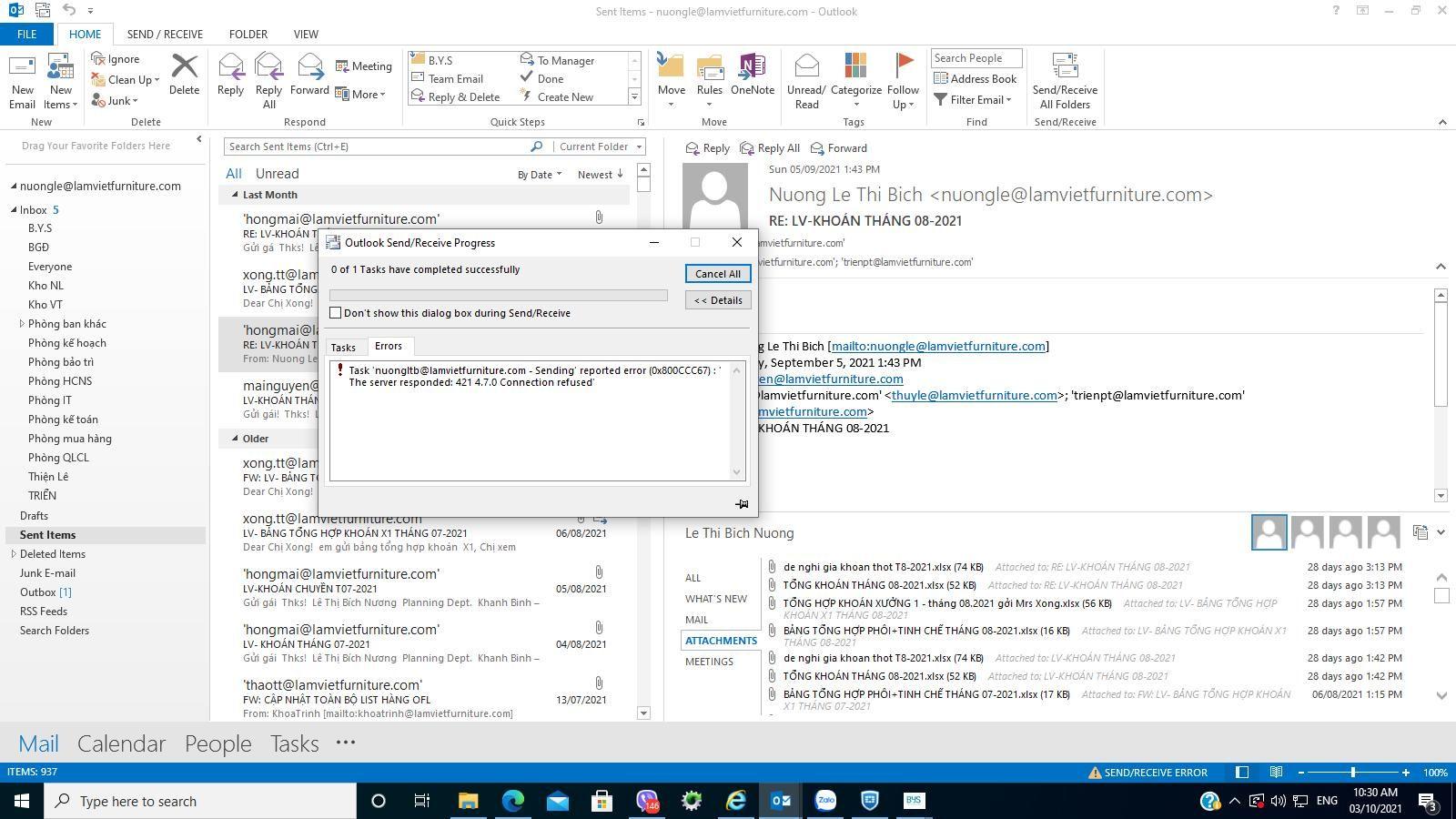Image resolution: width=1456 pixels, height=819 pixels.
Task: Click the zoom out minus button
Action: [1300, 773]
